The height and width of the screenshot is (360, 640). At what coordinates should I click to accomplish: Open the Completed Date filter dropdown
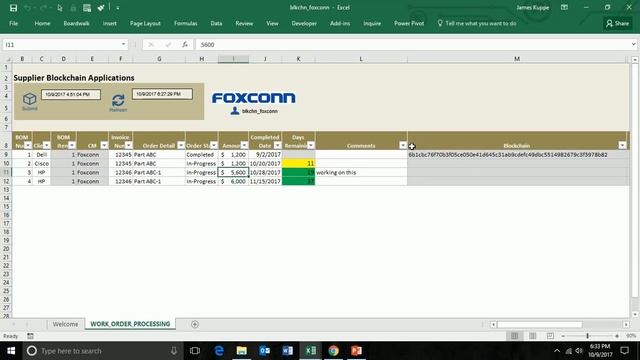click(278, 145)
